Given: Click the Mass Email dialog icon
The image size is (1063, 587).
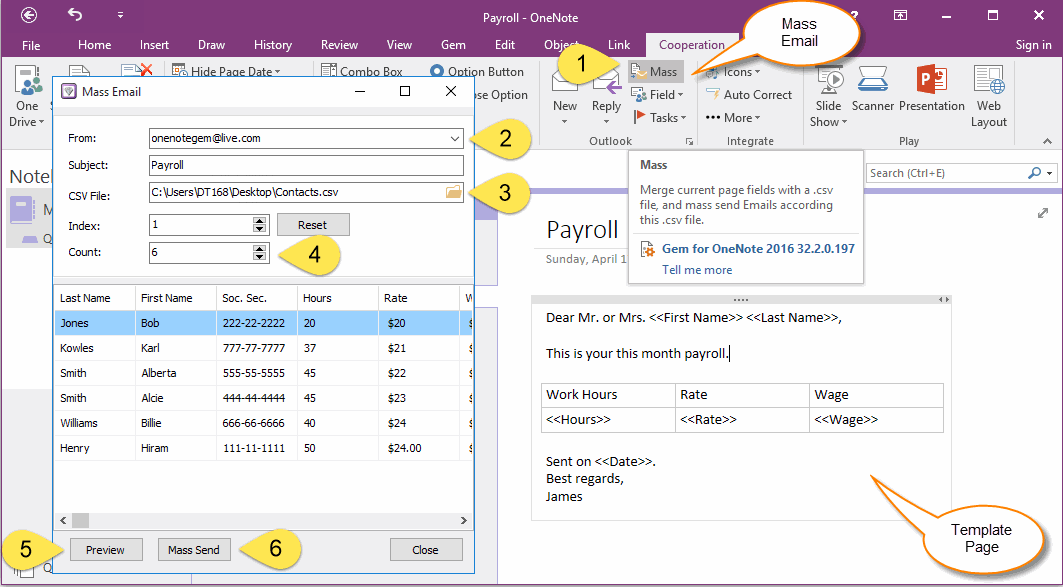Looking at the screenshot, I should 68,92.
